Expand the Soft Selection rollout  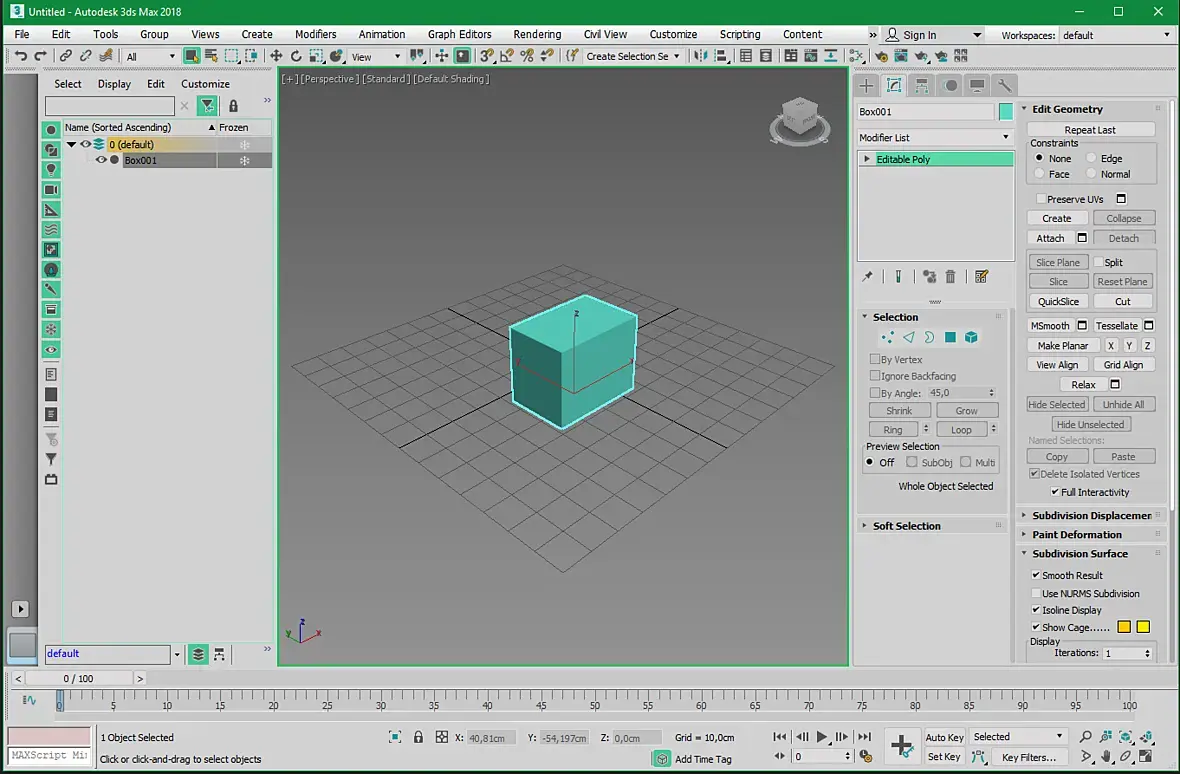click(x=906, y=526)
